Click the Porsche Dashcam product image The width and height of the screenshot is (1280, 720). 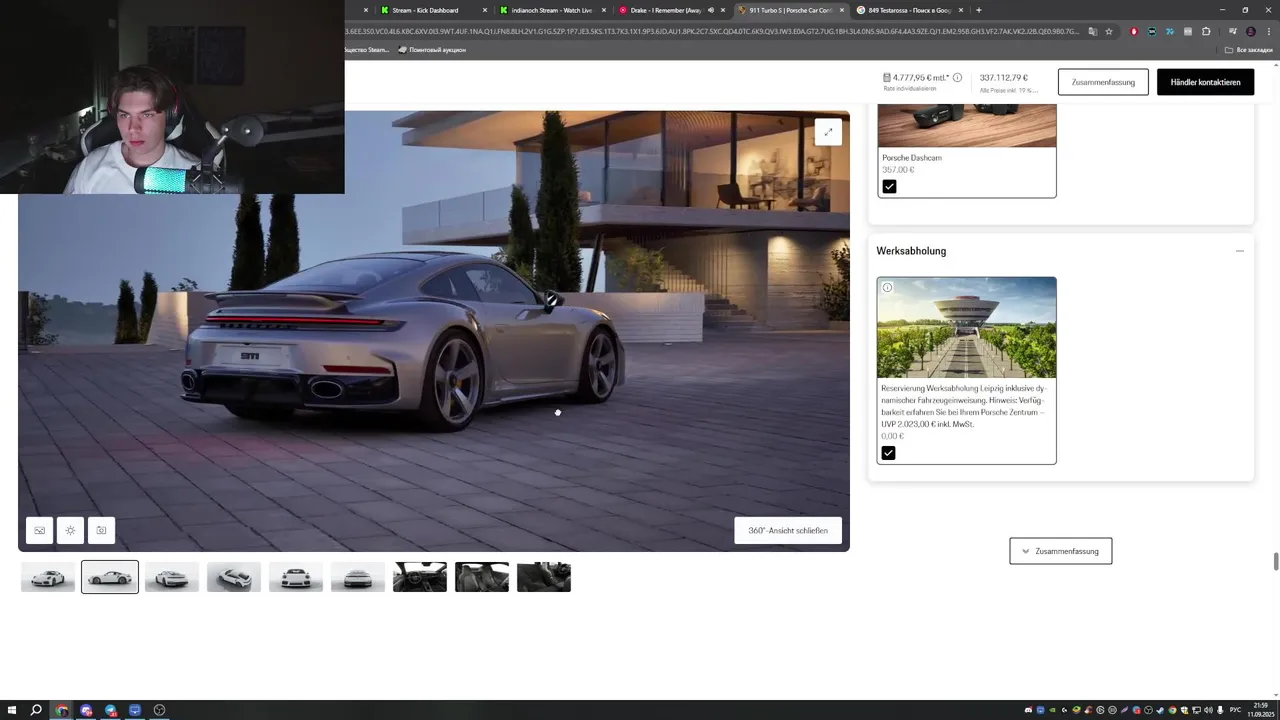(967, 124)
